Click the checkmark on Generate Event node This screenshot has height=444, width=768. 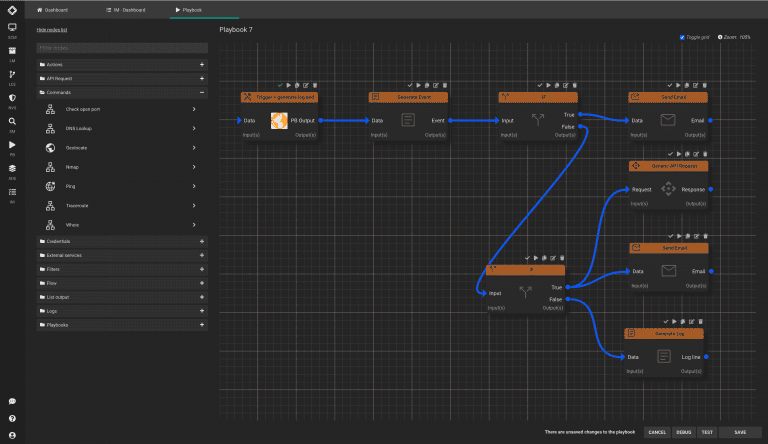pos(409,85)
